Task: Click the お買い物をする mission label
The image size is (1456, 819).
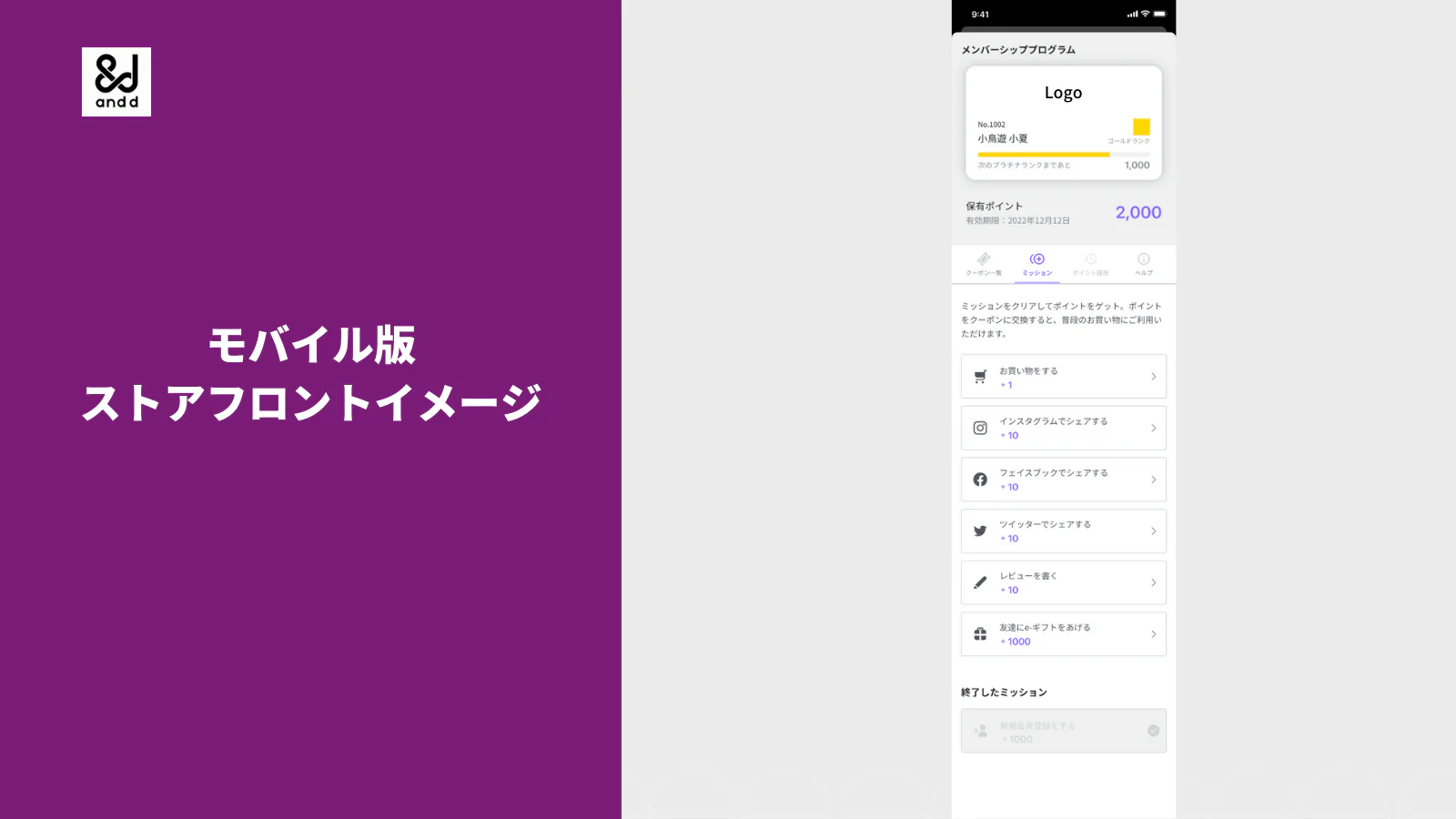Action: [x=1028, y=371]
